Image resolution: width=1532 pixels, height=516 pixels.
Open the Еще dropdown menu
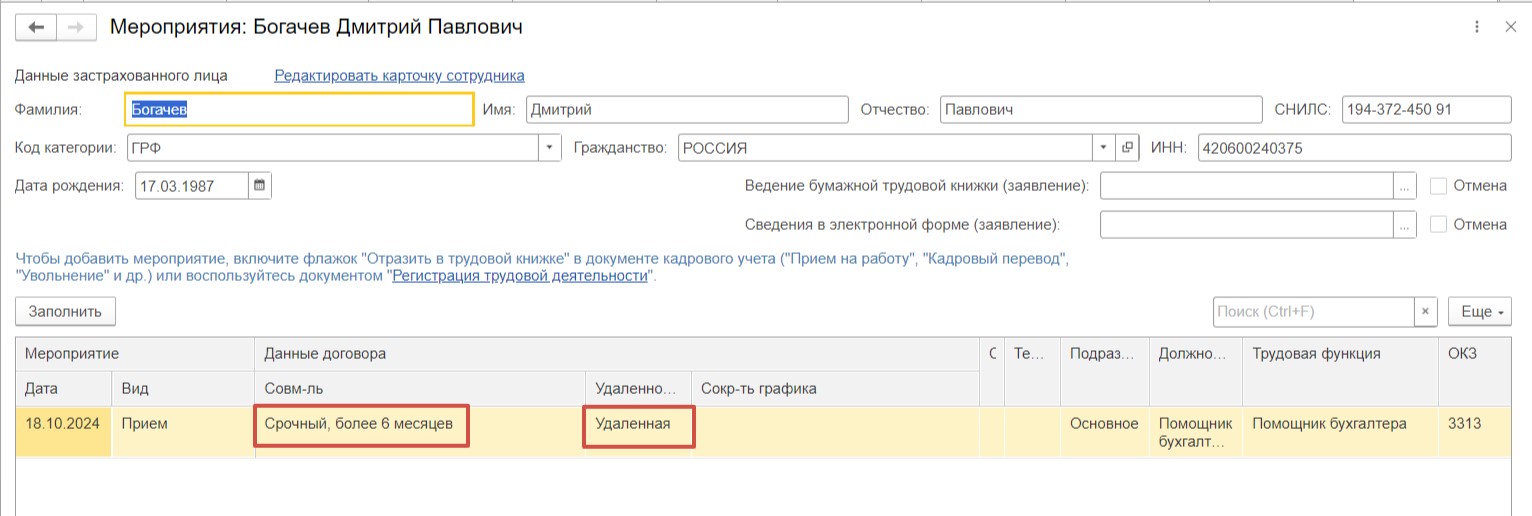pyautogui.click(x=1479, y=312)
